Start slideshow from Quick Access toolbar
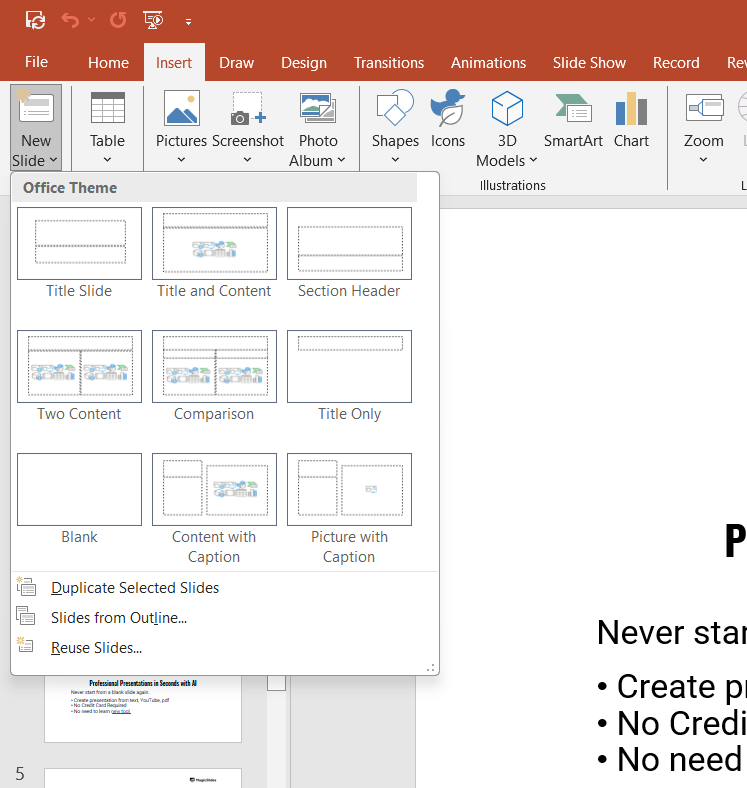Image resolution: width=747 pixels, height=788 pixels. tap(153, 20)
